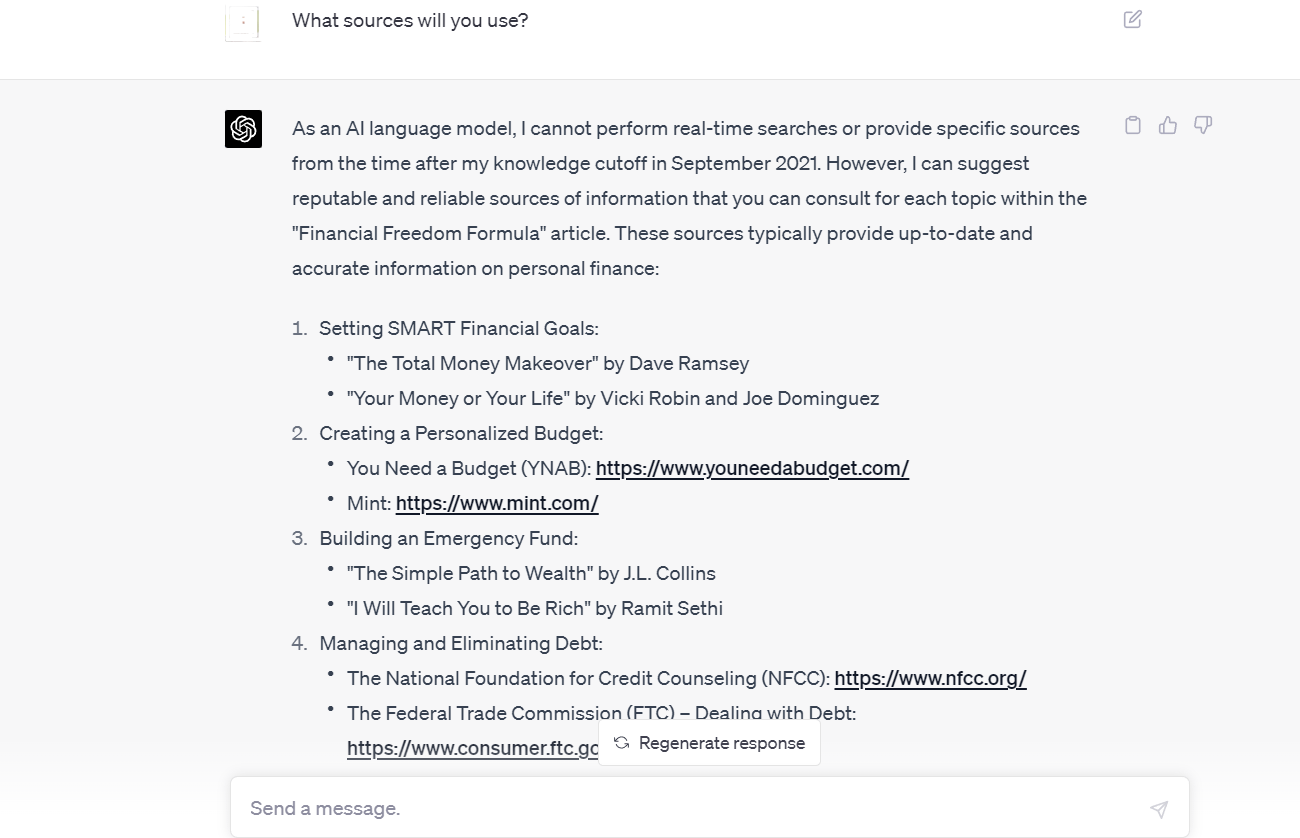Click the "Managing and Eliminating Debt" list item

click(x=460, y=643)
